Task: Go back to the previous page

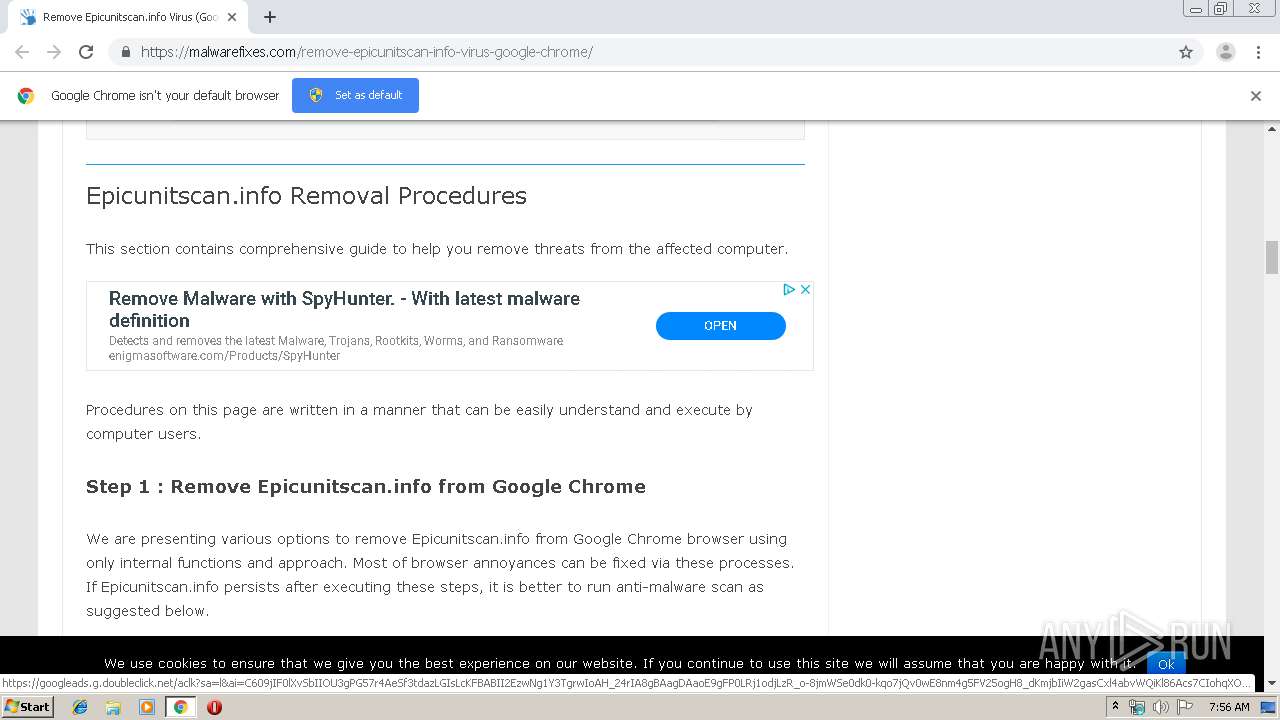Action: click(22, 52)
